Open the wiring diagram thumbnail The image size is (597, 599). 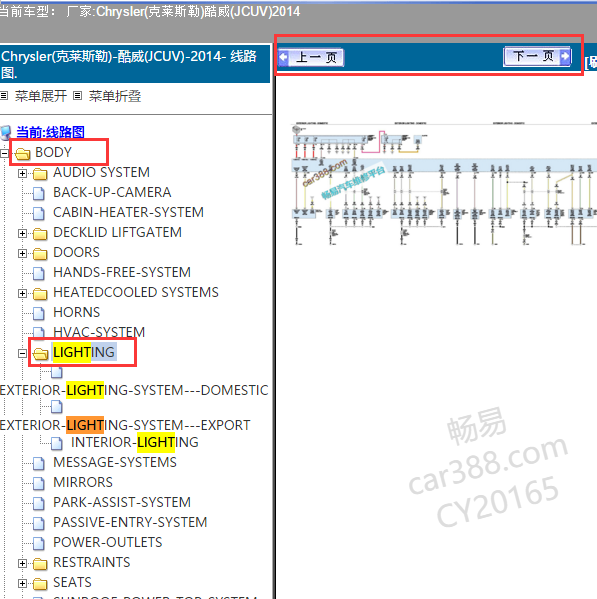444,184
